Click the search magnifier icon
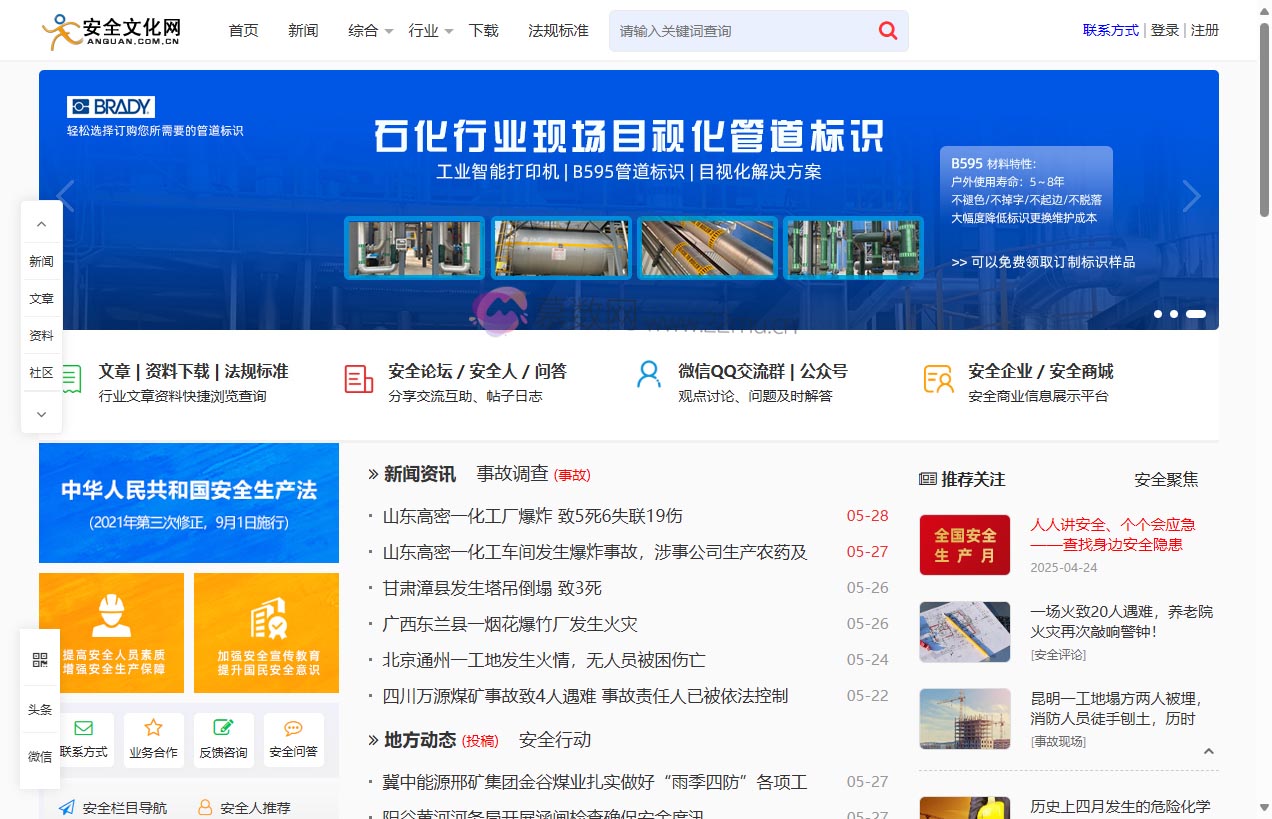 pos(886,30)
